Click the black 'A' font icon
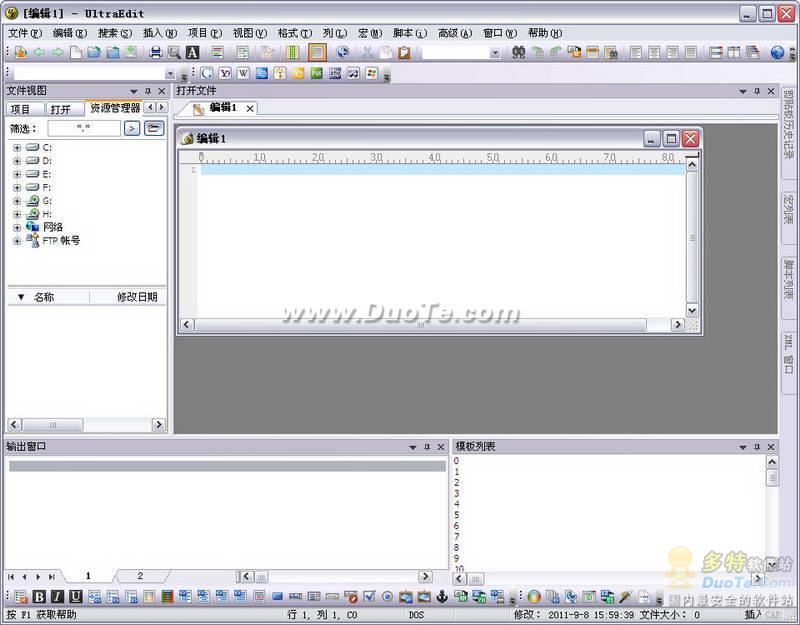800x625 pixels. (x=192, y=53)
